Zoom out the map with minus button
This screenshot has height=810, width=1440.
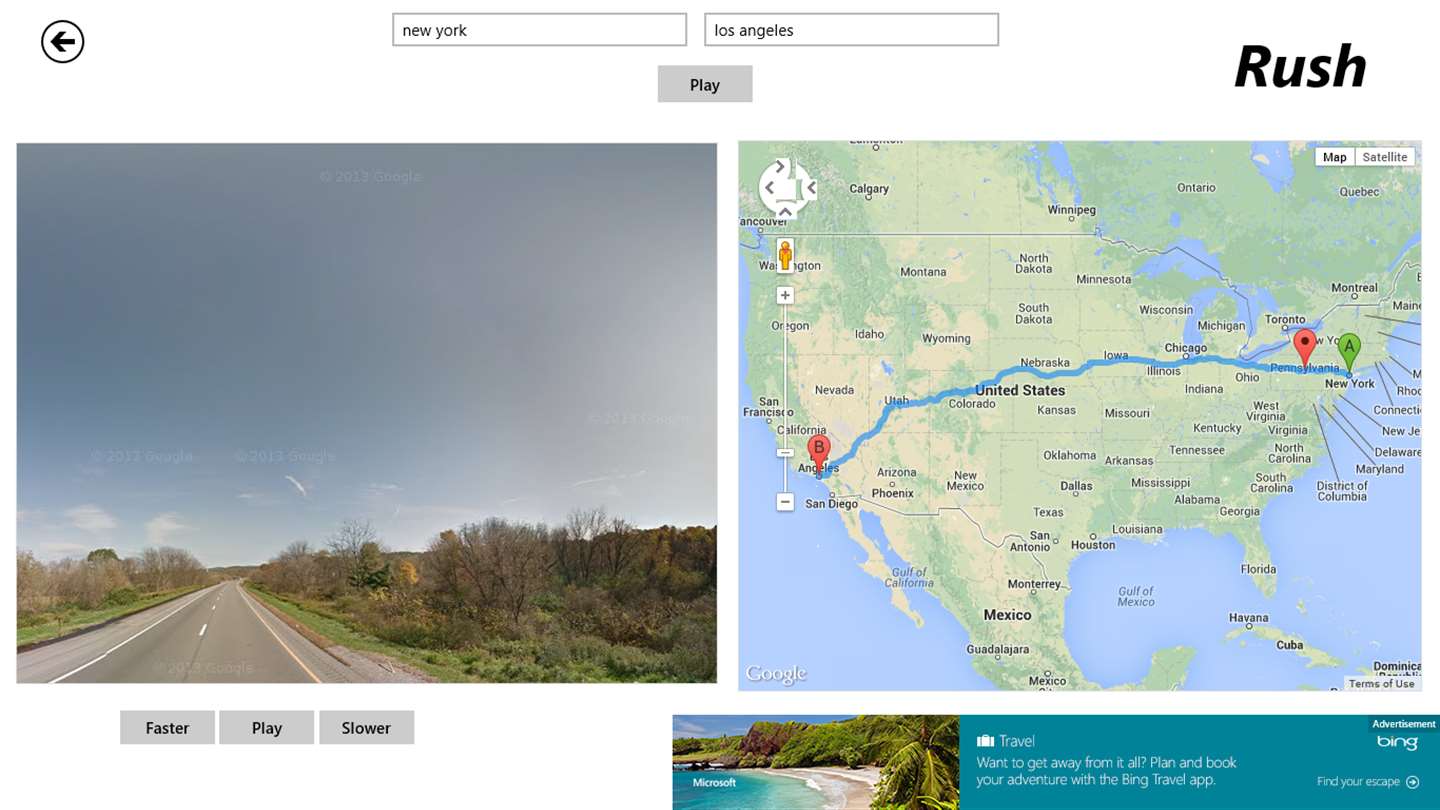click(785, 502)
